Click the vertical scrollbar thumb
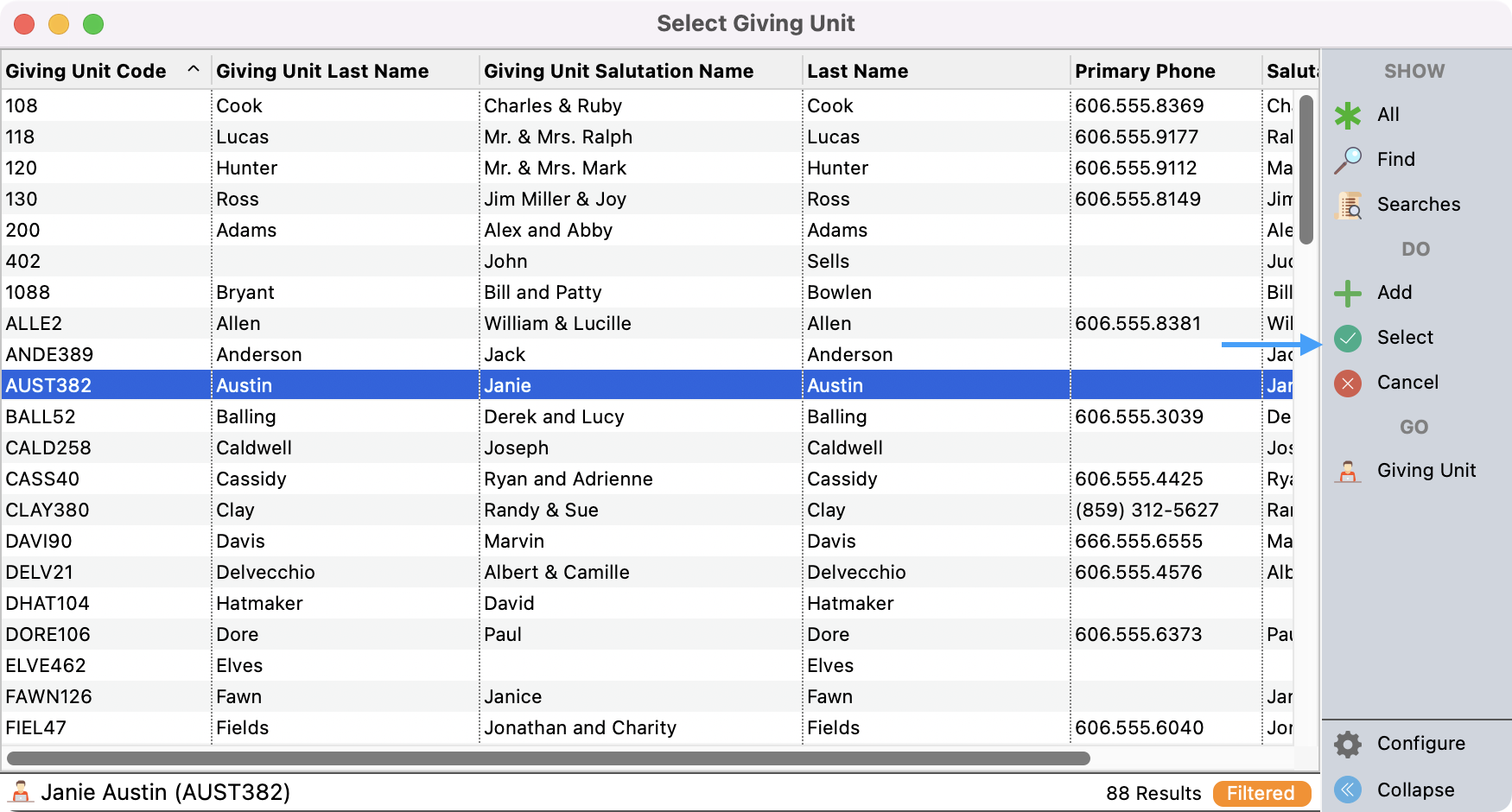This screenshot has height=812, width=1512. 1306,168
